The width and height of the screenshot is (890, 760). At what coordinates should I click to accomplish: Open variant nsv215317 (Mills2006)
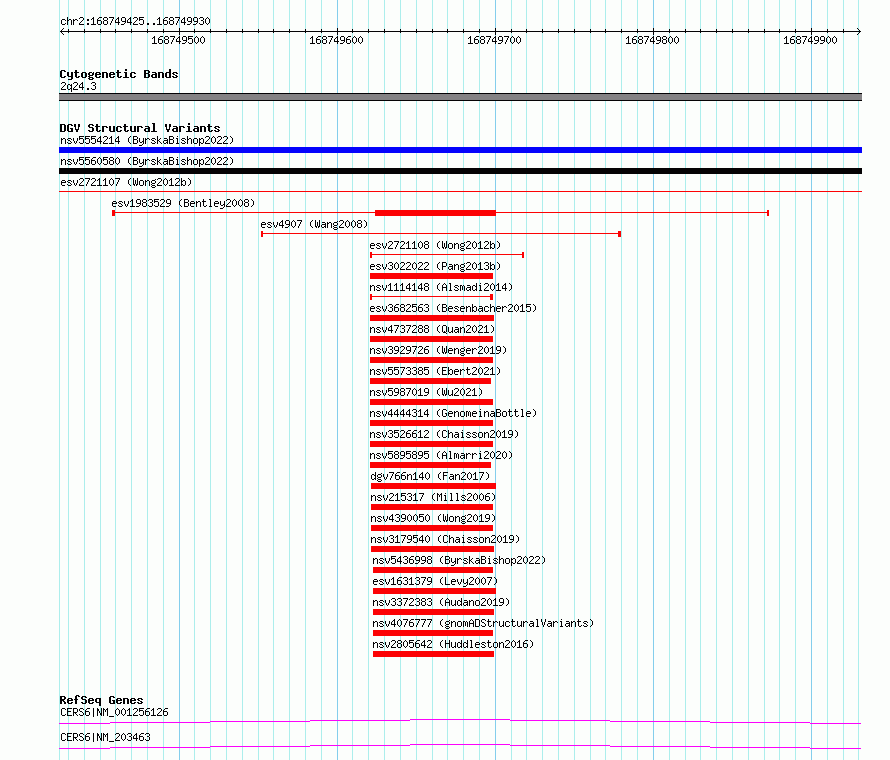pos(433,497)
